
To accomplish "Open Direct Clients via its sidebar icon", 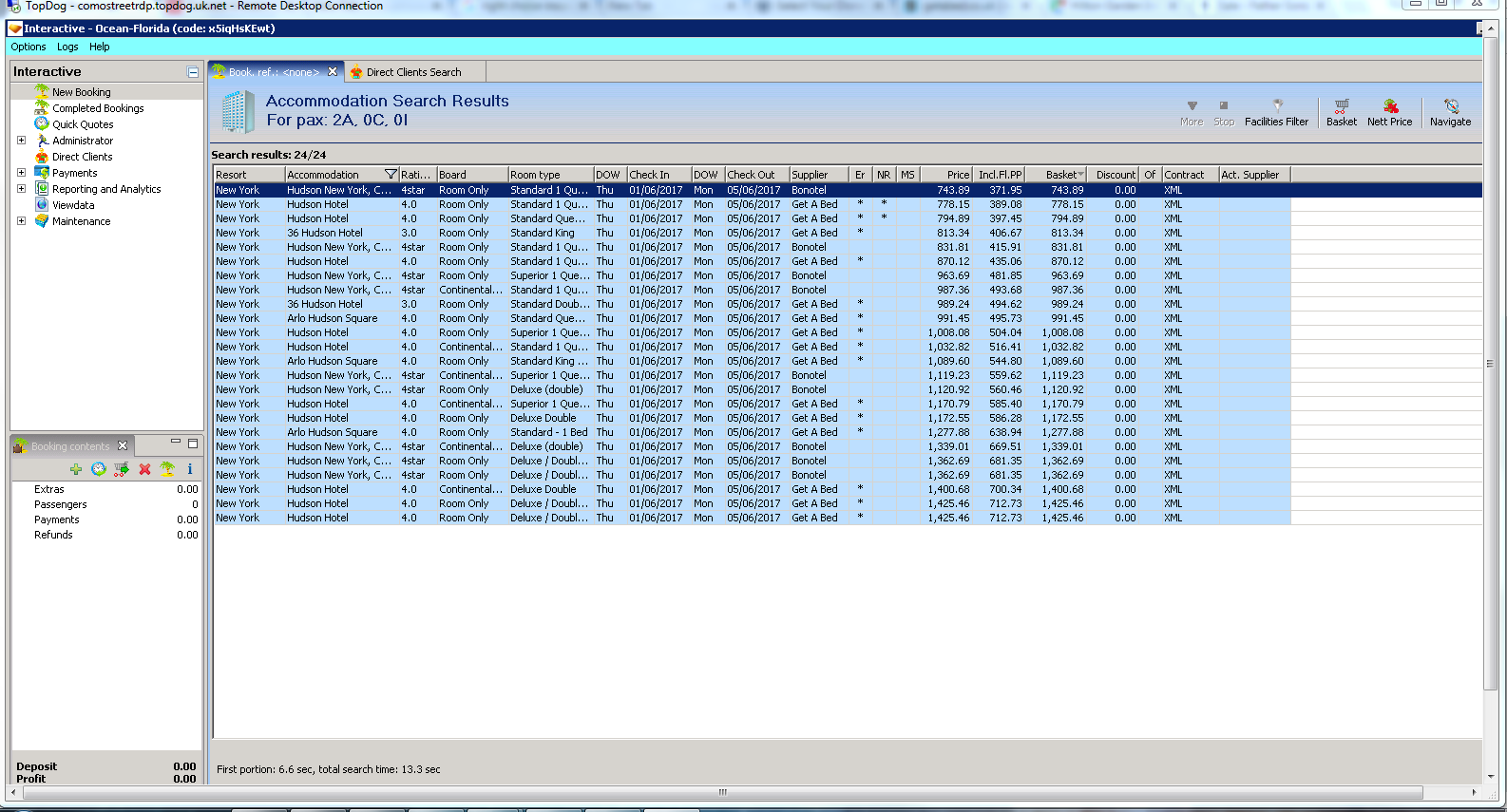I will coord(42,156).
